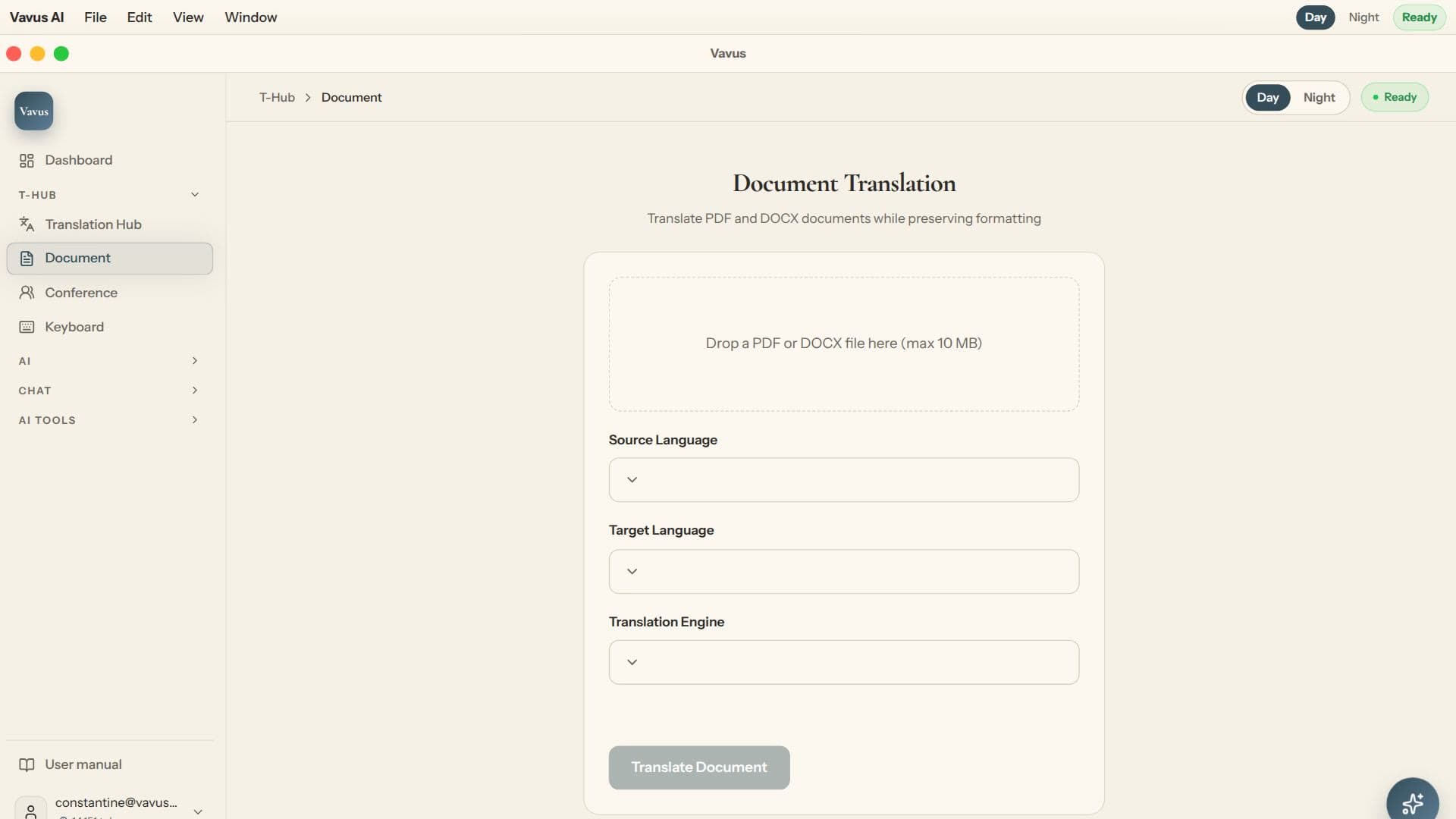Click the Translate Document button

click(699, 767)
